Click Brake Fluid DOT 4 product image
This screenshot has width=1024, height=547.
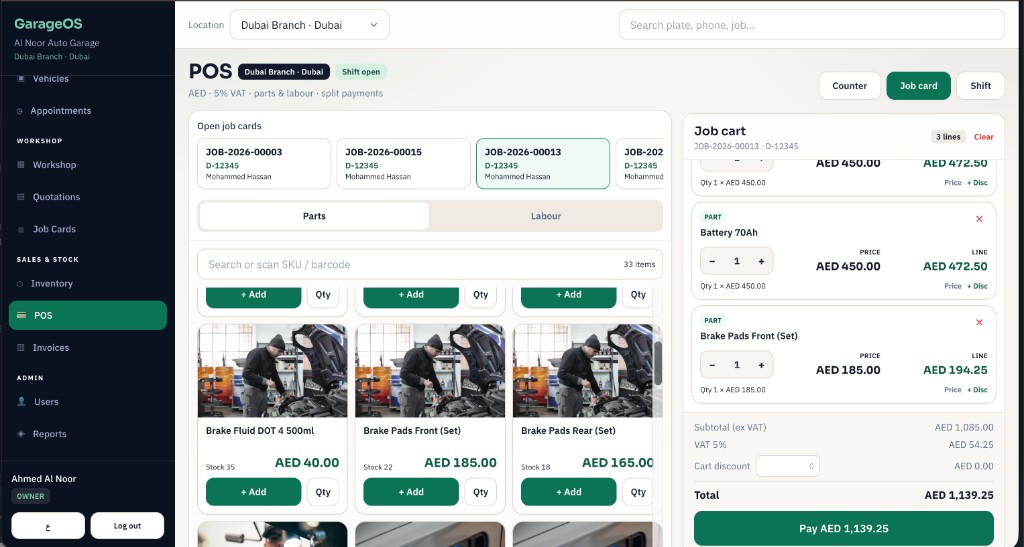pyautogui.click(x=273, y=371)
